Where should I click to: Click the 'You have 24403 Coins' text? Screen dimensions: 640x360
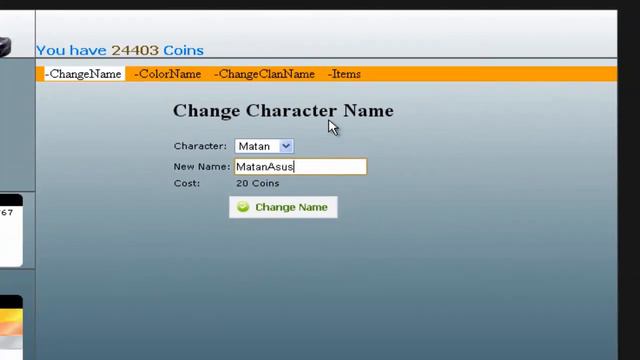pyautogui.click(x=120, y=50)
